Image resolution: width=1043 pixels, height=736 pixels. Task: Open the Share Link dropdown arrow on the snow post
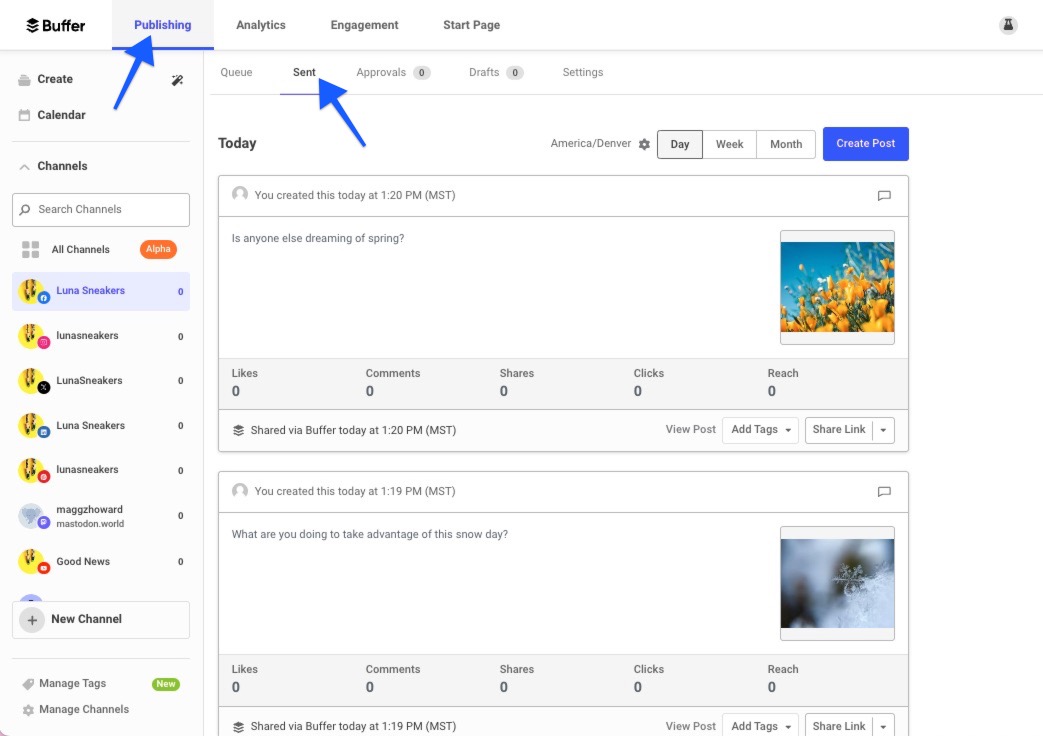[885, 725]
